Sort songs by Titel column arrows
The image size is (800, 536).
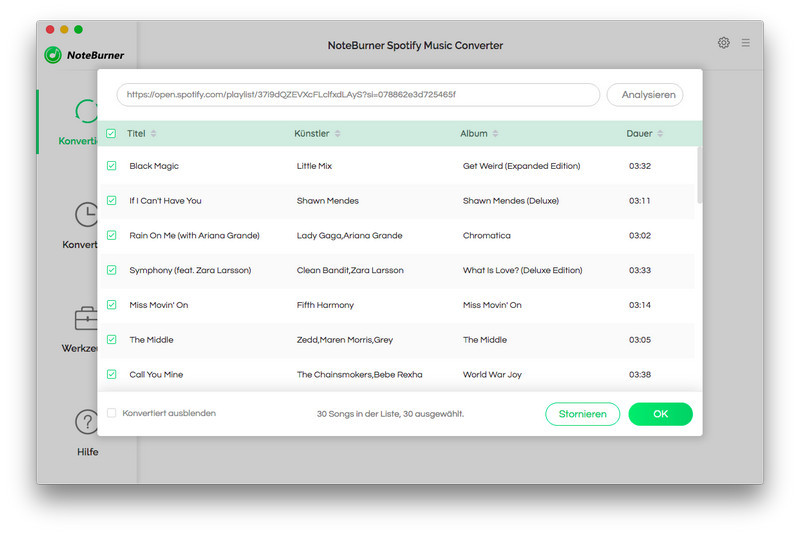(154, 133)
